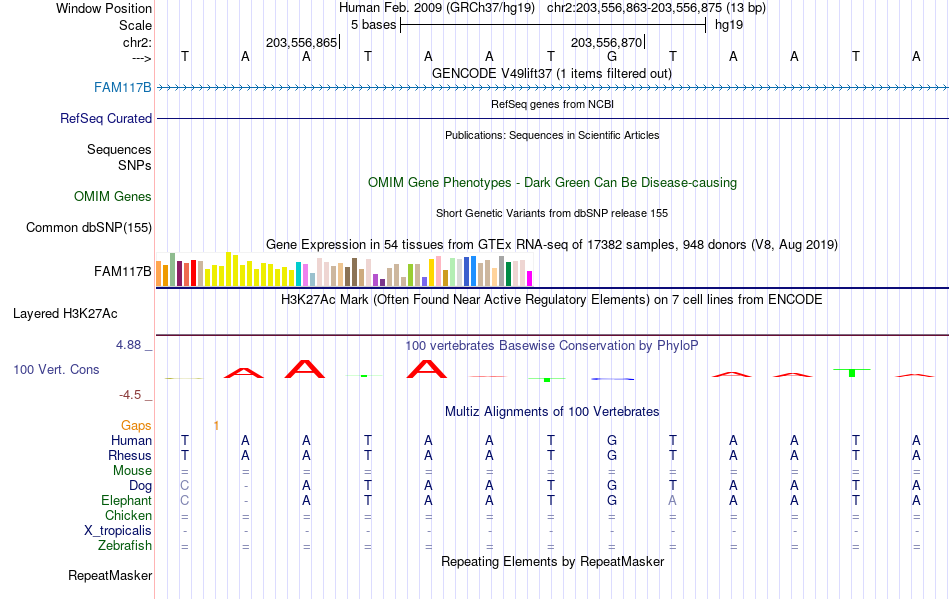The width and height of the screenshot is (950, 599).
Task: Click the Scale label
Action: pos(135,25)
